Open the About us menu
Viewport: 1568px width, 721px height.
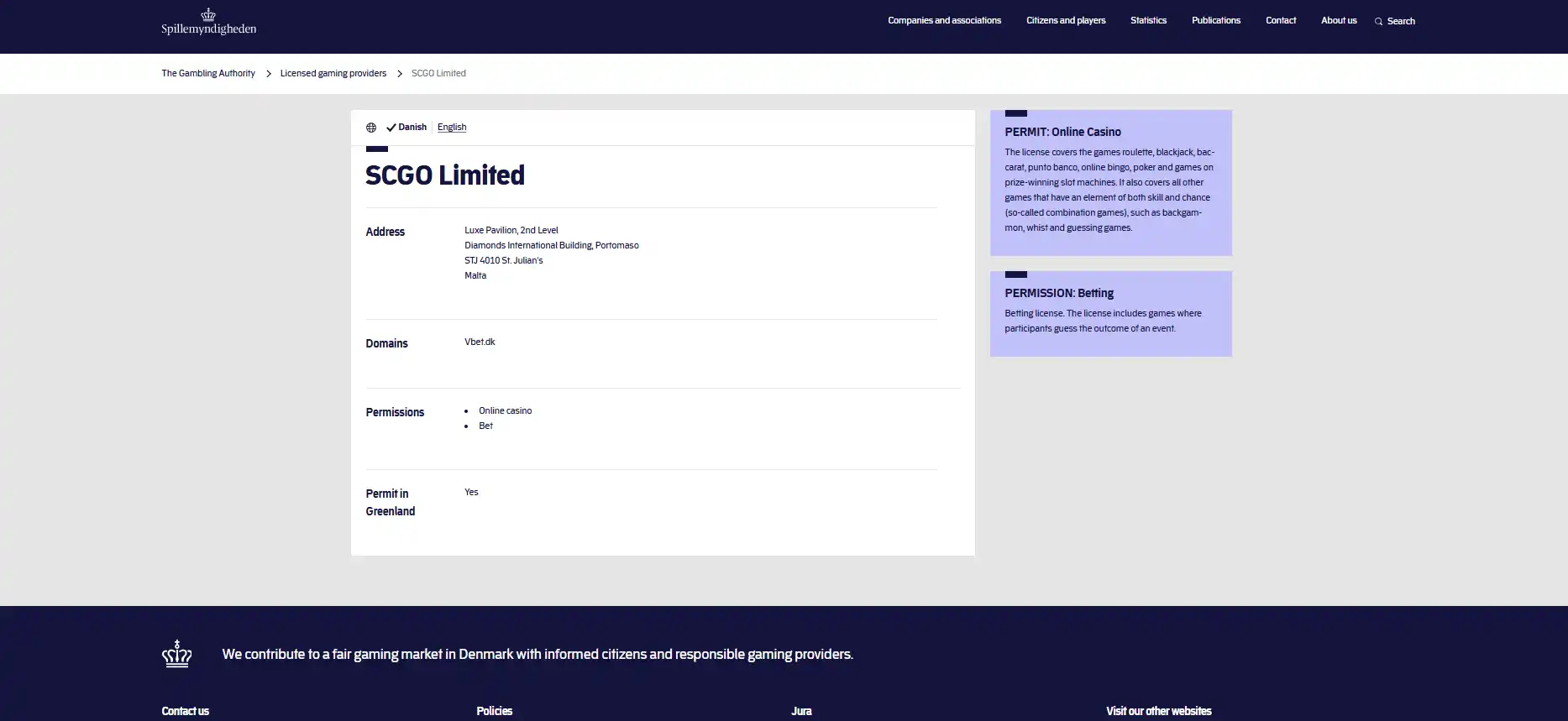pos(1339,20)
